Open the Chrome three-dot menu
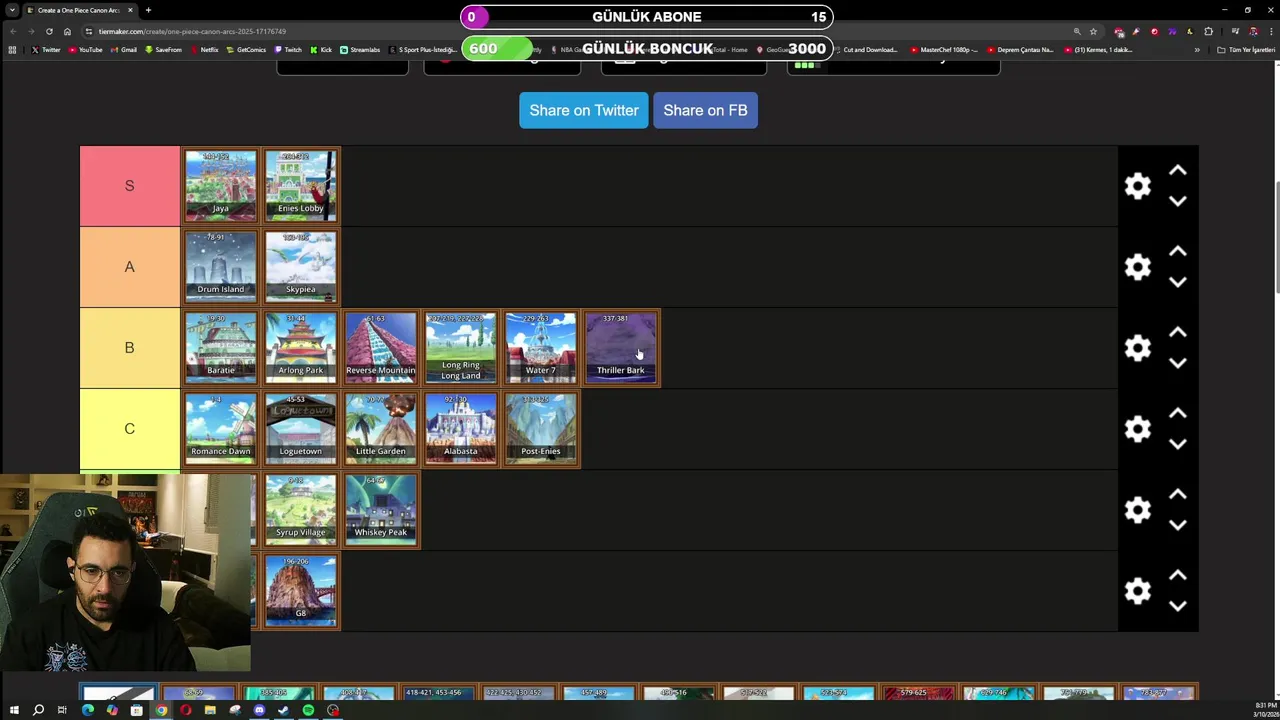This screenshot has width=1280, height=720. pos(1270,31)
